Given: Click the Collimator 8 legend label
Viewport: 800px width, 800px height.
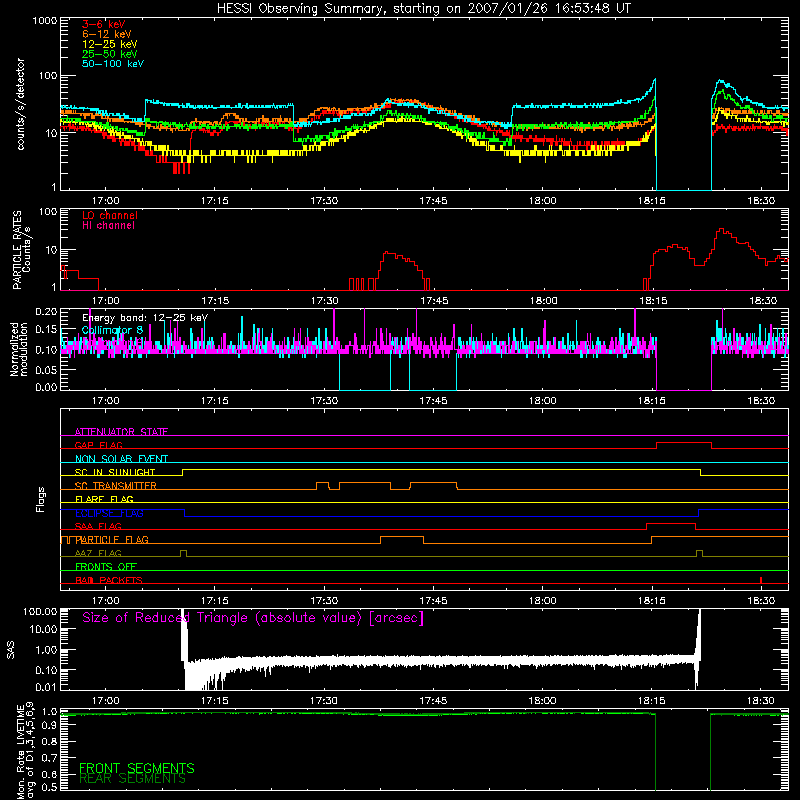Looking at the screenshot, I should (x=112, y=330).
